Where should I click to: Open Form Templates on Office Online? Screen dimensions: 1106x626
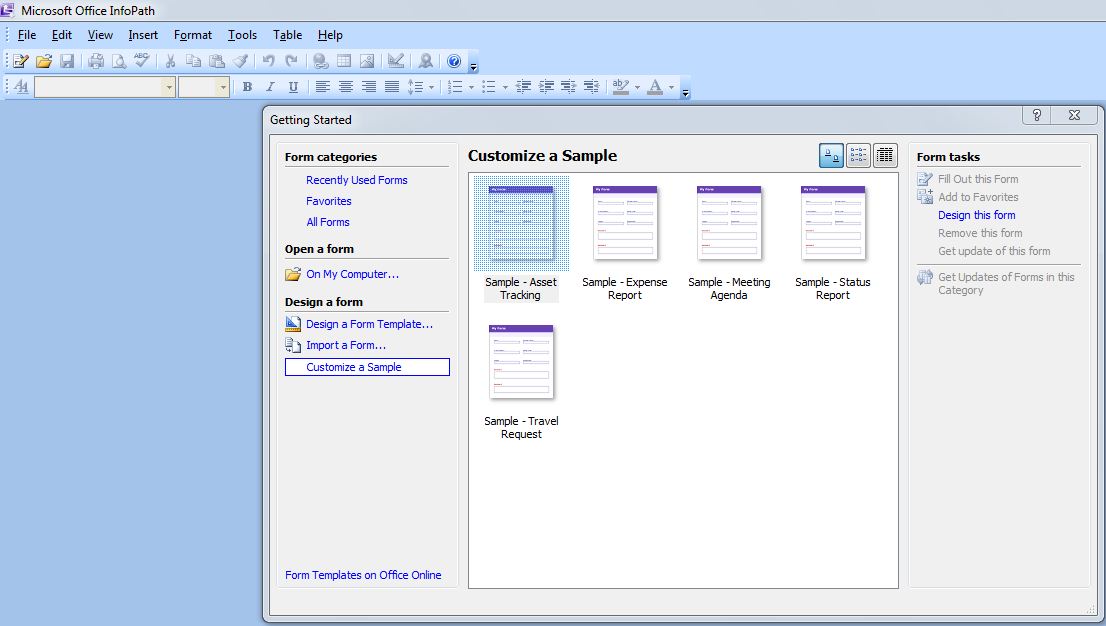[x=363, y=575]
